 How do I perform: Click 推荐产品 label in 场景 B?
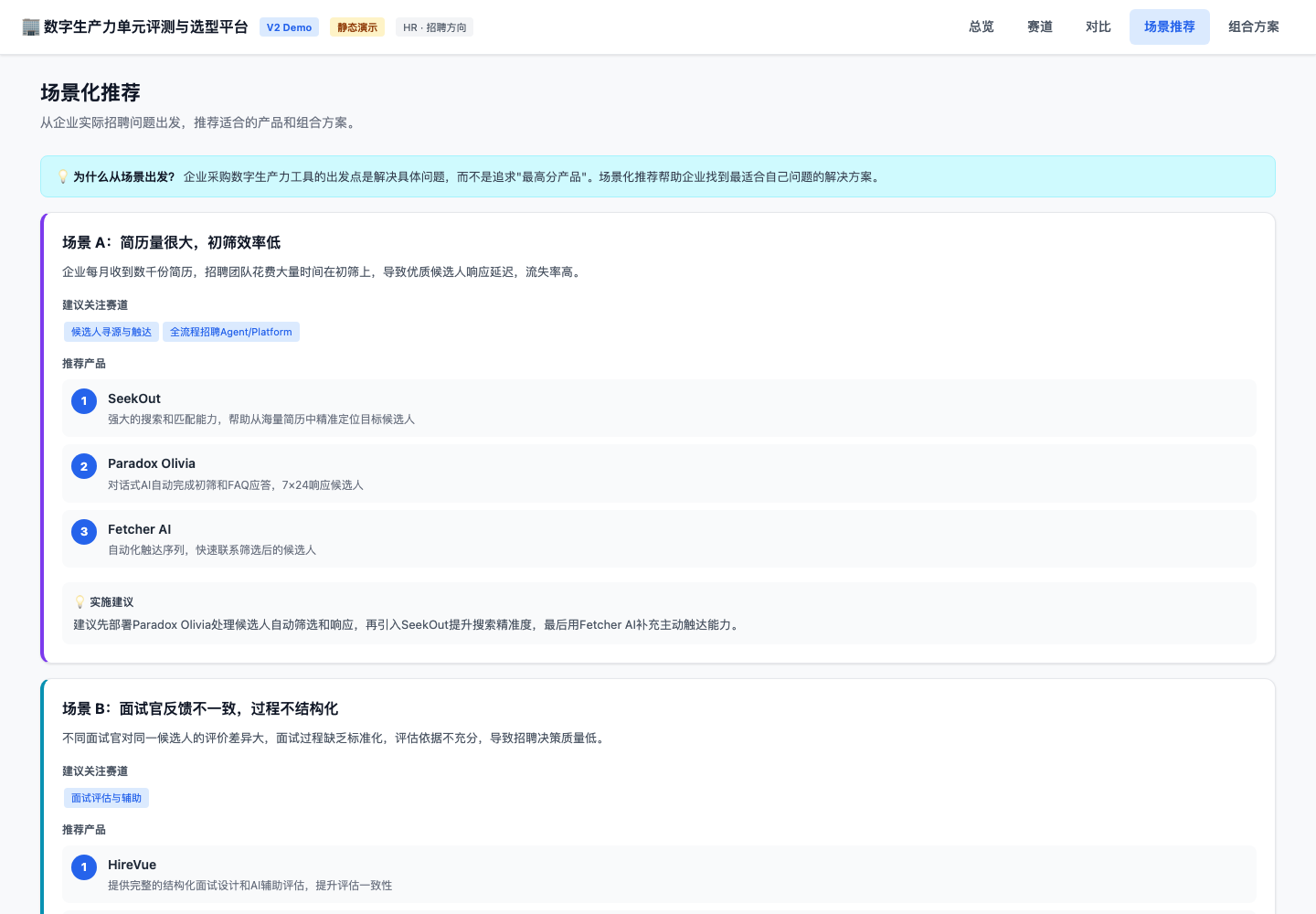click(x=84, y=830)
